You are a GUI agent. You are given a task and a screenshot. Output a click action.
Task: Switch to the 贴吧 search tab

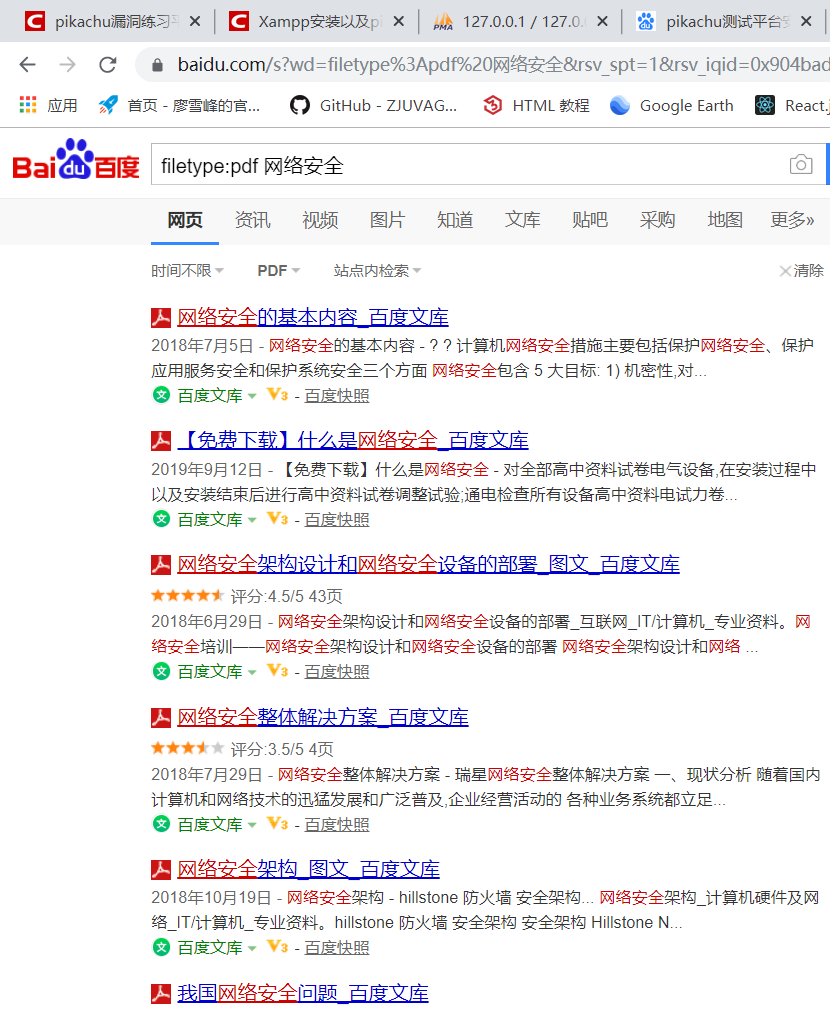click(590, 220)
